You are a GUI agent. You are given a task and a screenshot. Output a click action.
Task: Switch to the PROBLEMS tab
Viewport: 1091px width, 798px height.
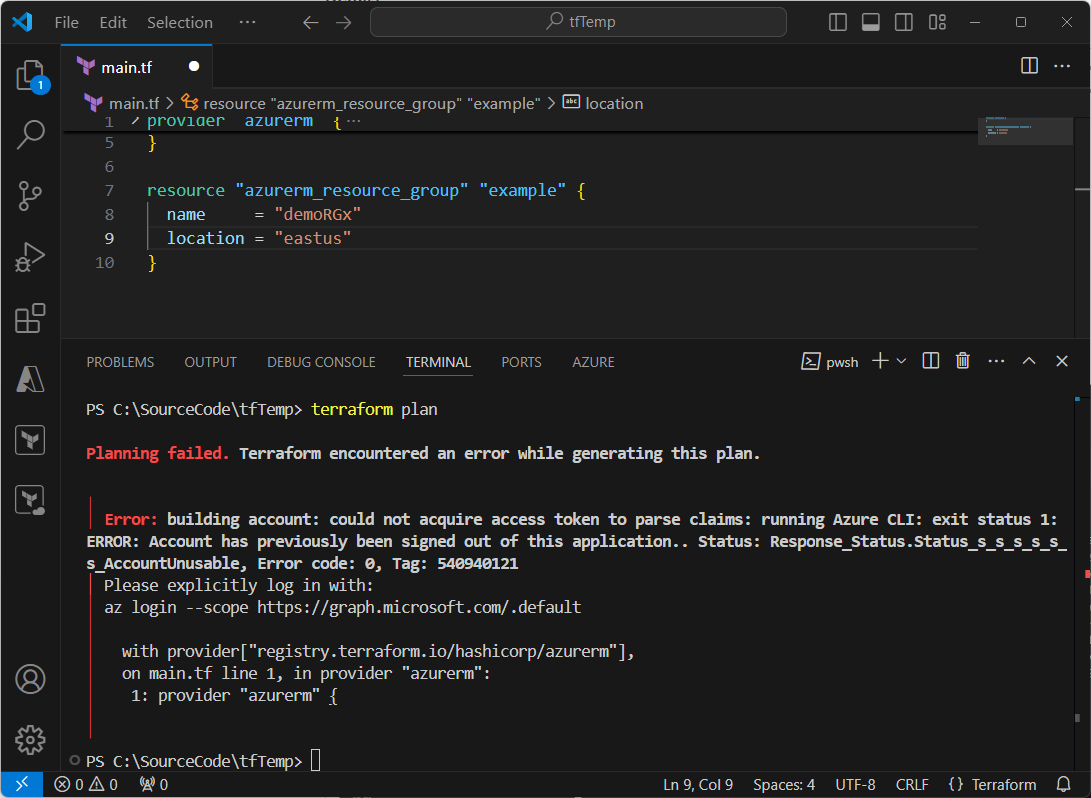[x=120, y=362]
